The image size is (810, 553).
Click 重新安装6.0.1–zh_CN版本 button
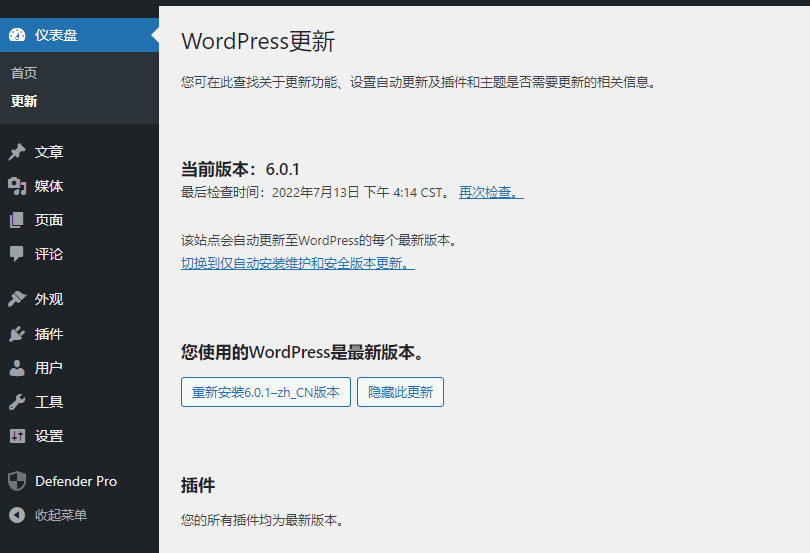tap(266, 392)
